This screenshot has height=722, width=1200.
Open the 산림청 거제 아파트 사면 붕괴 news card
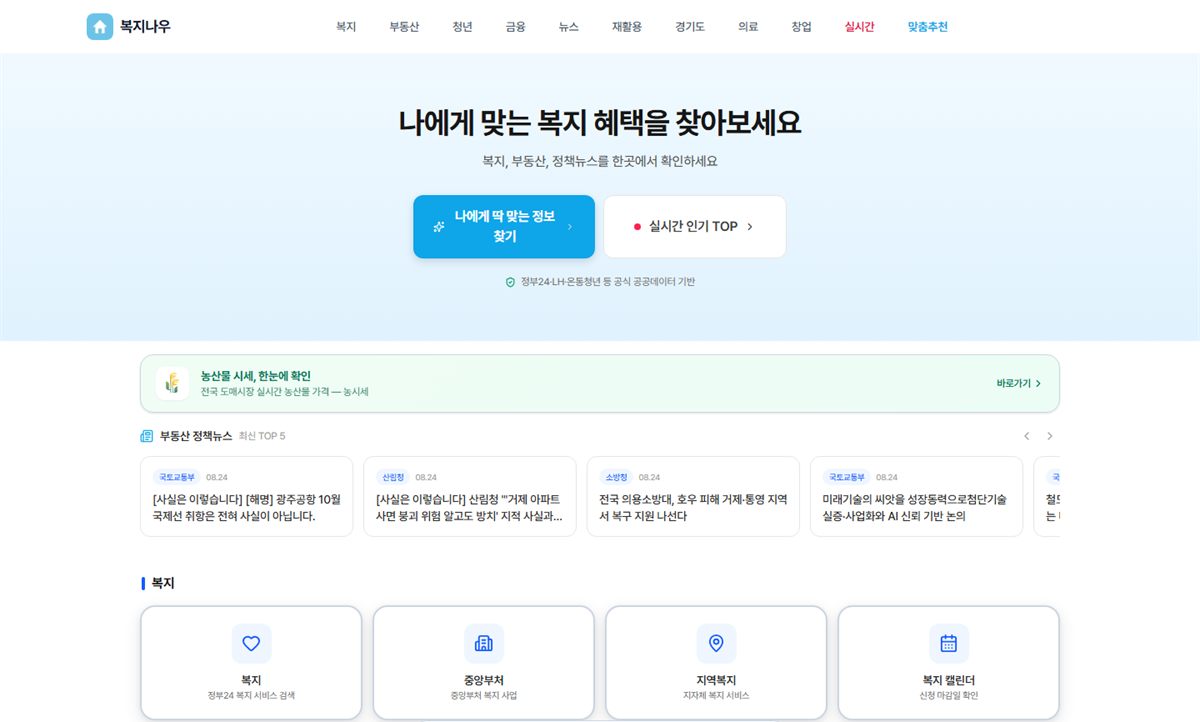click(x=470, y=497)
